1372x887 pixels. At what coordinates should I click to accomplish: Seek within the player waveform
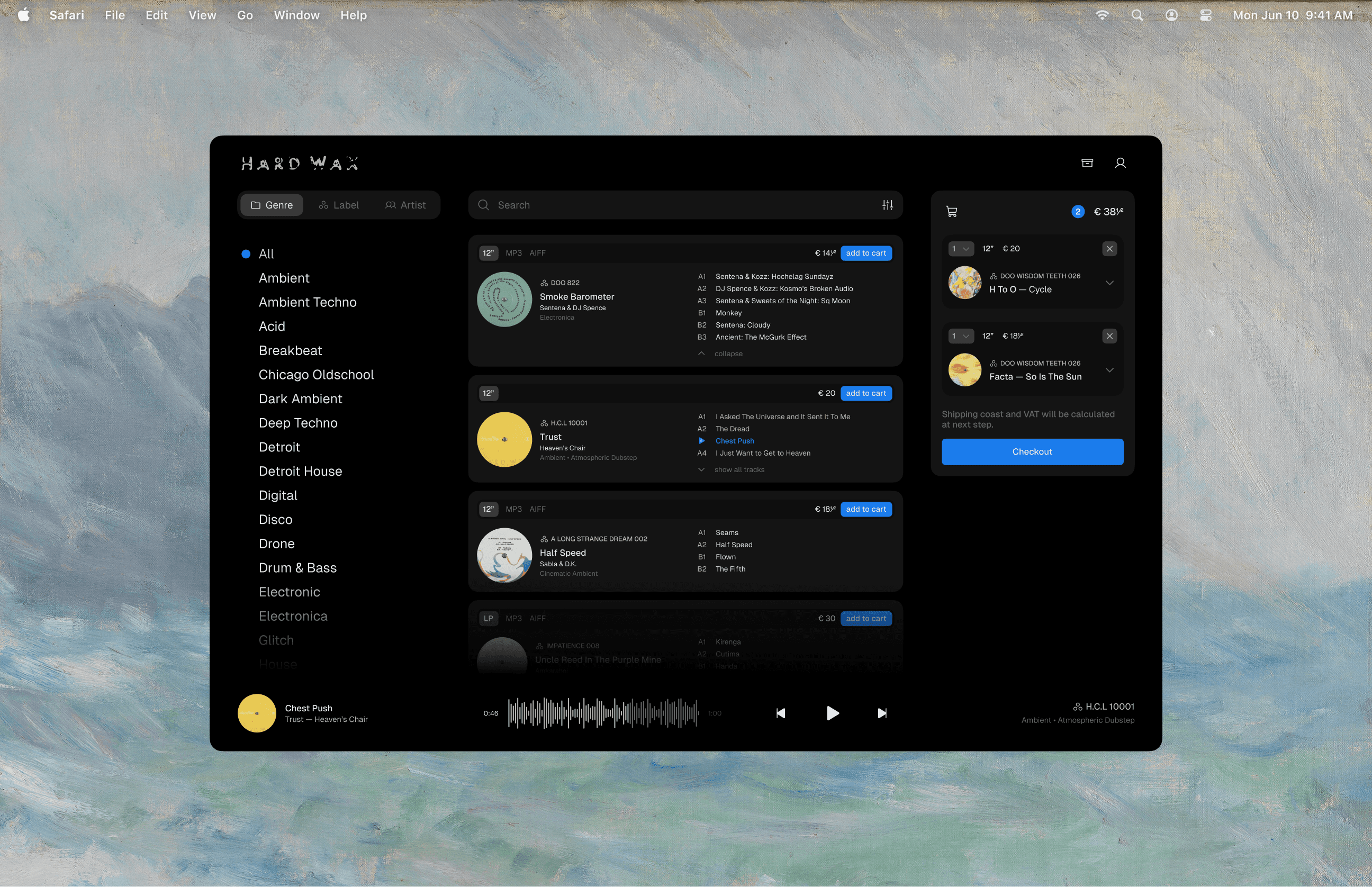602,713
